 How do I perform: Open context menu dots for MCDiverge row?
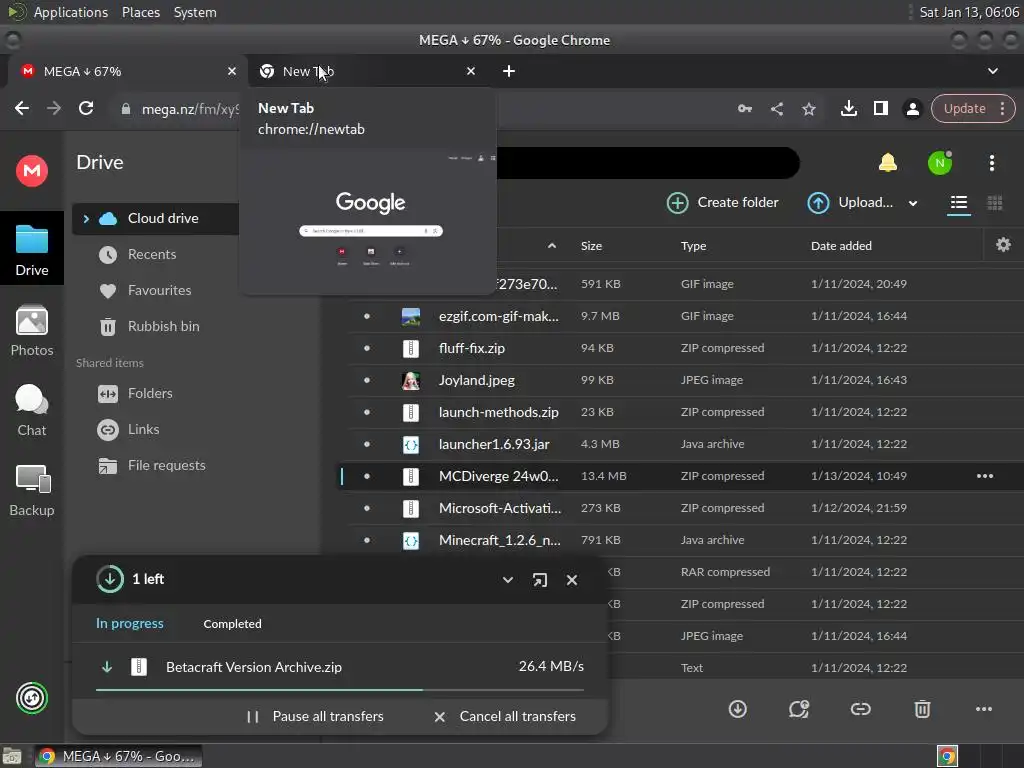tap(985, 476)
